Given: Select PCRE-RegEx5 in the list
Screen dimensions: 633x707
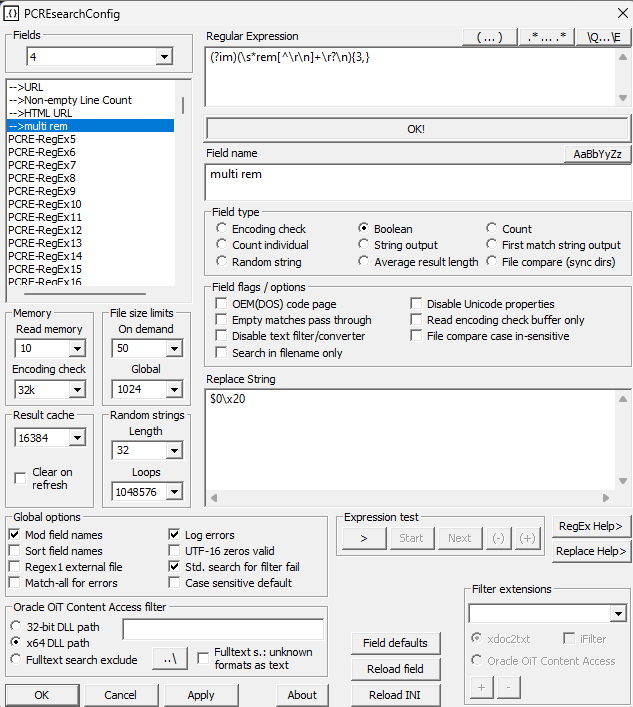Looking at the screenshot, I should 91,139.
